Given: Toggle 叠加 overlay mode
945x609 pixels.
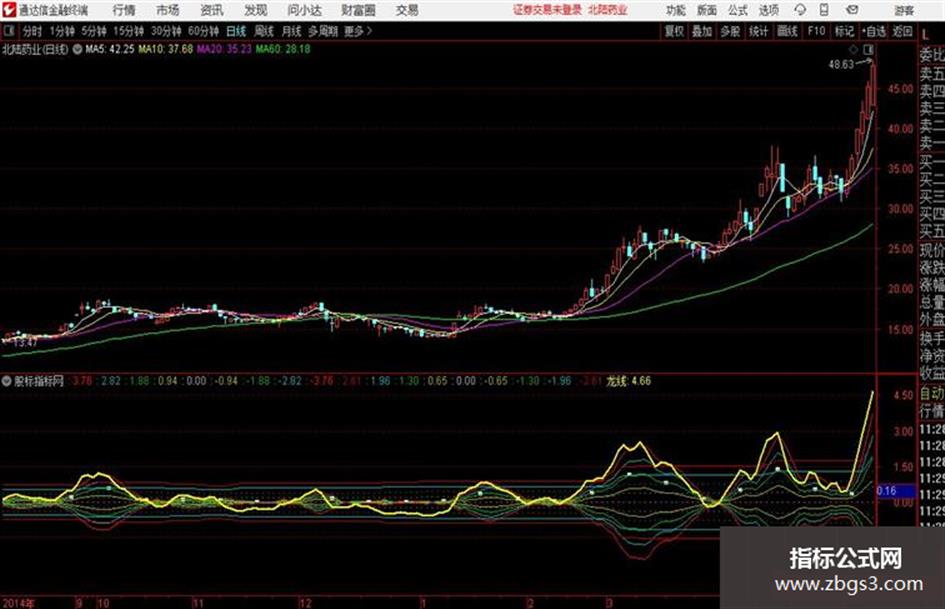Looking at the screenshot, I should [x=702, y=31].
